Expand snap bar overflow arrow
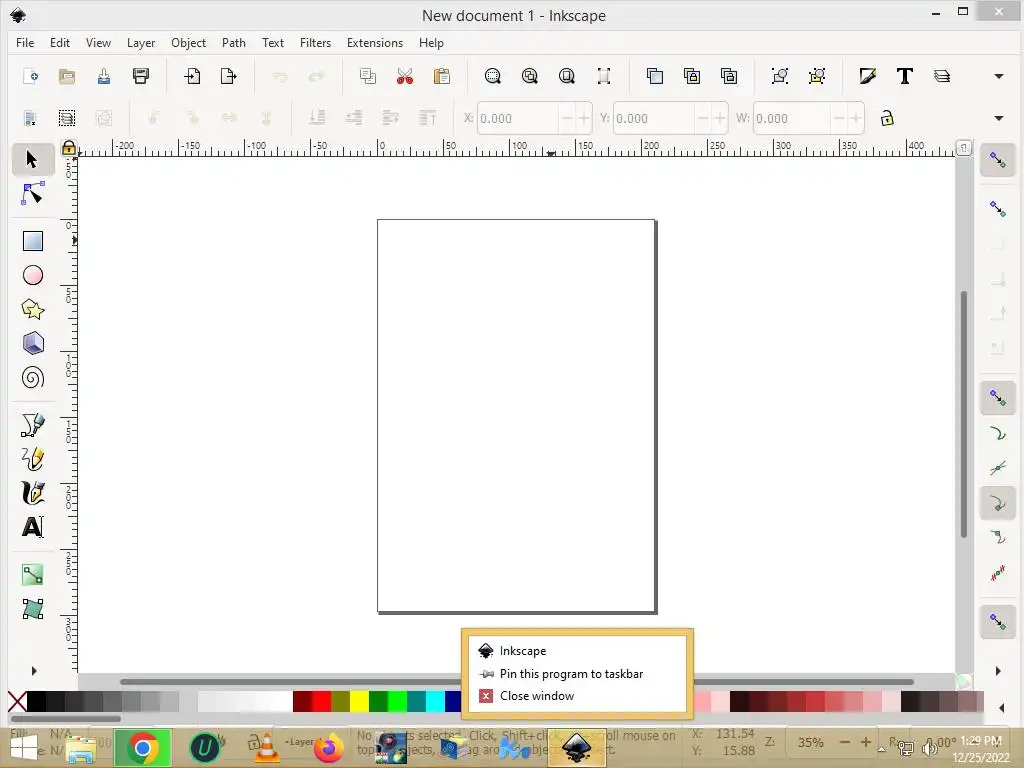1024x768 pixels. click(x=998, y=671)
